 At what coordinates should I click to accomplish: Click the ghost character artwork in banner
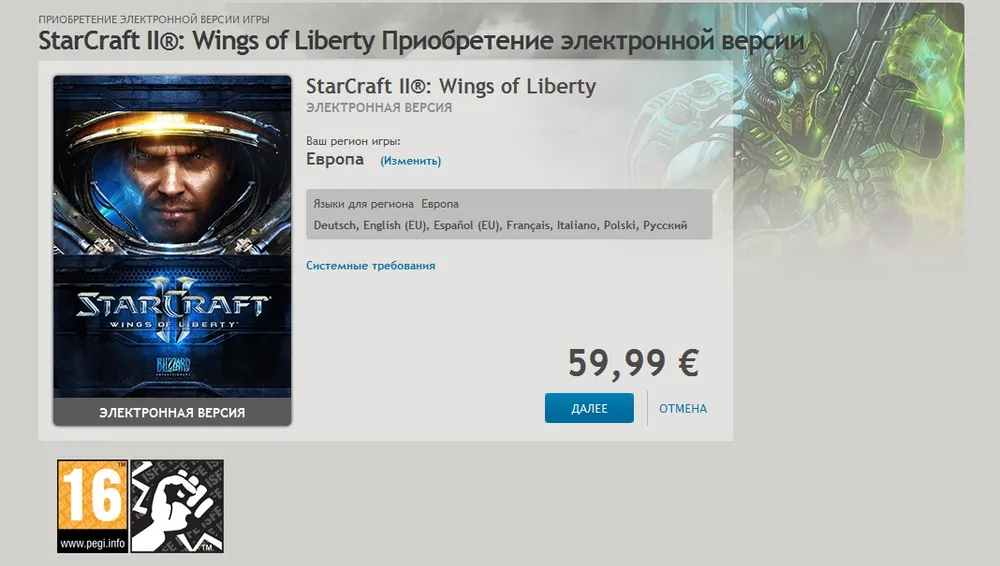coord(848,128)
